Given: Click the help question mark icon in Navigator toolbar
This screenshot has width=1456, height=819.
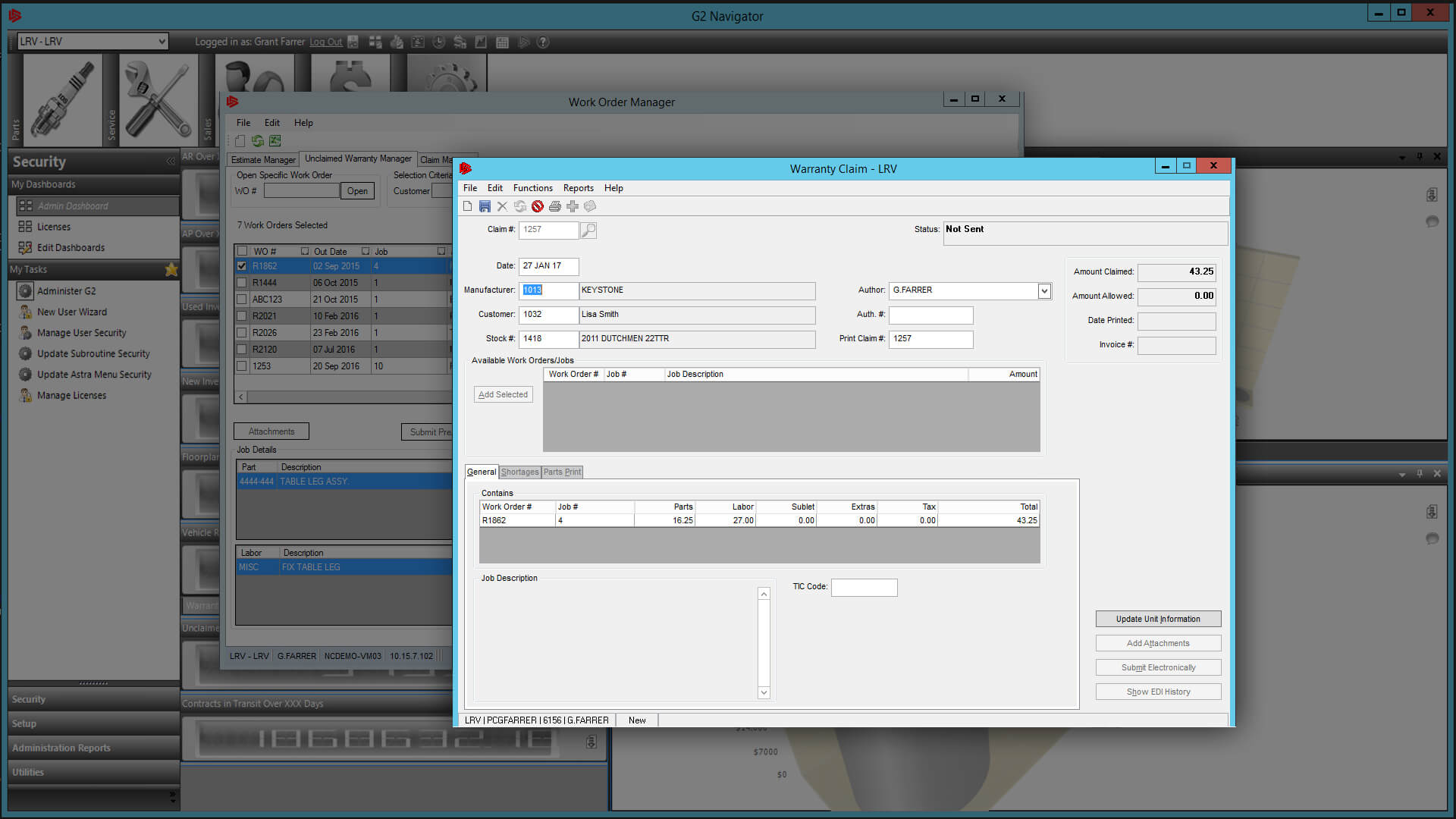Looking at the screenshot, I should [x=543, y=42].
